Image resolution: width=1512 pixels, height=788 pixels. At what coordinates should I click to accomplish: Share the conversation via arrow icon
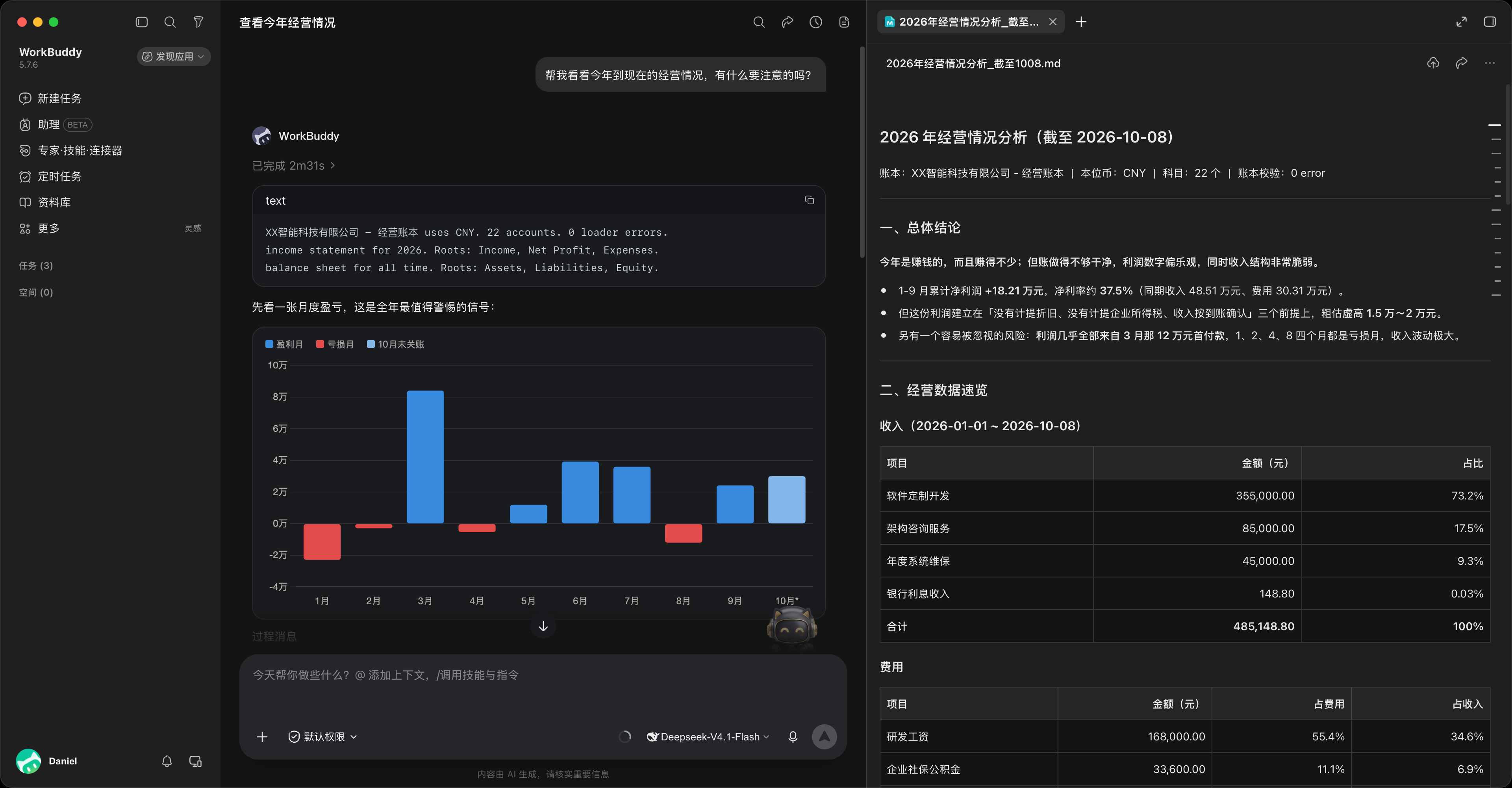(x=787, y=22)
